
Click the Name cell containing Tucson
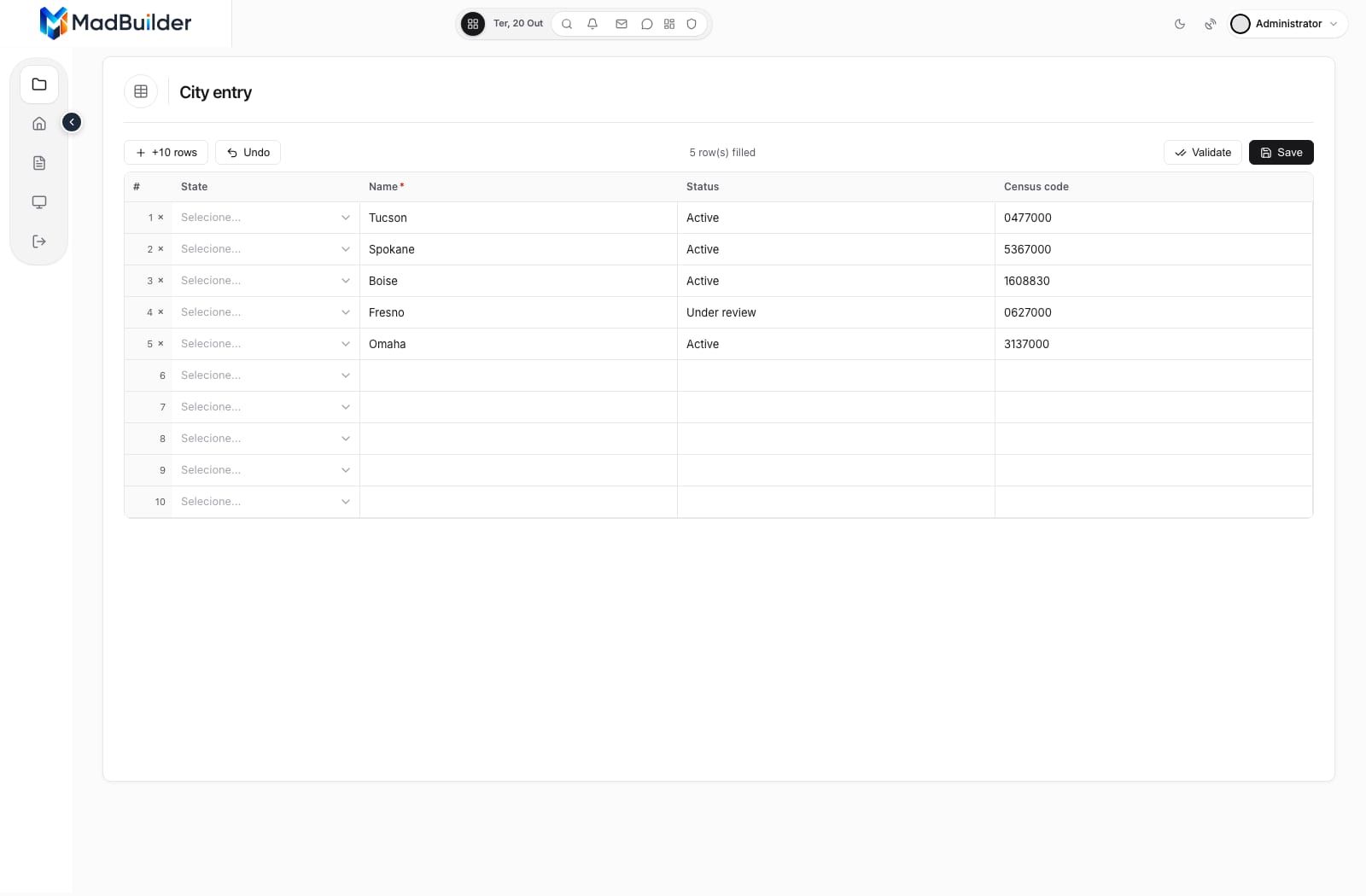(519, 218)
